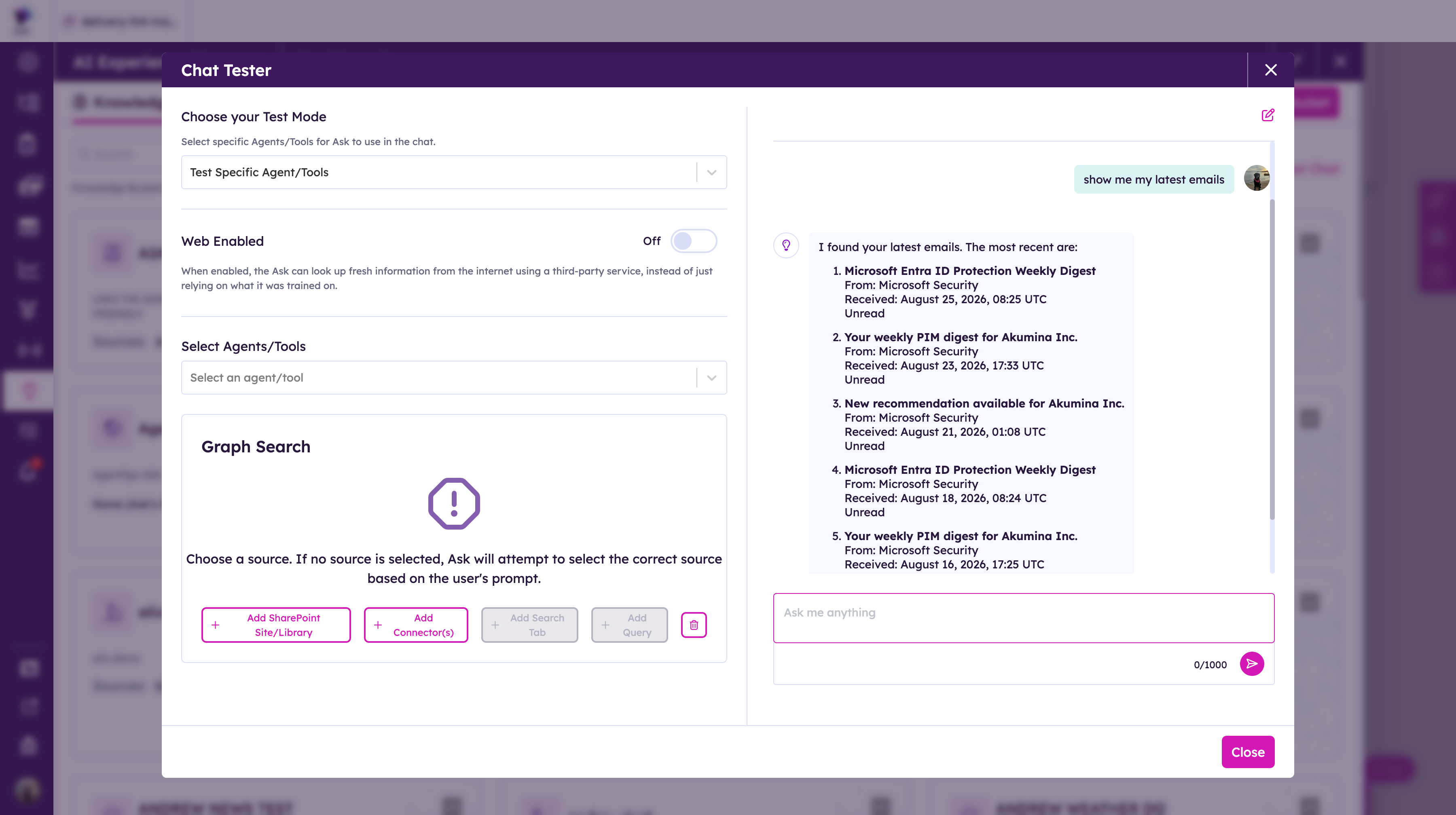Screen dimensions: 1456x815
Task: Click the chat conversation scrollbar
Action: (1272, 359)
